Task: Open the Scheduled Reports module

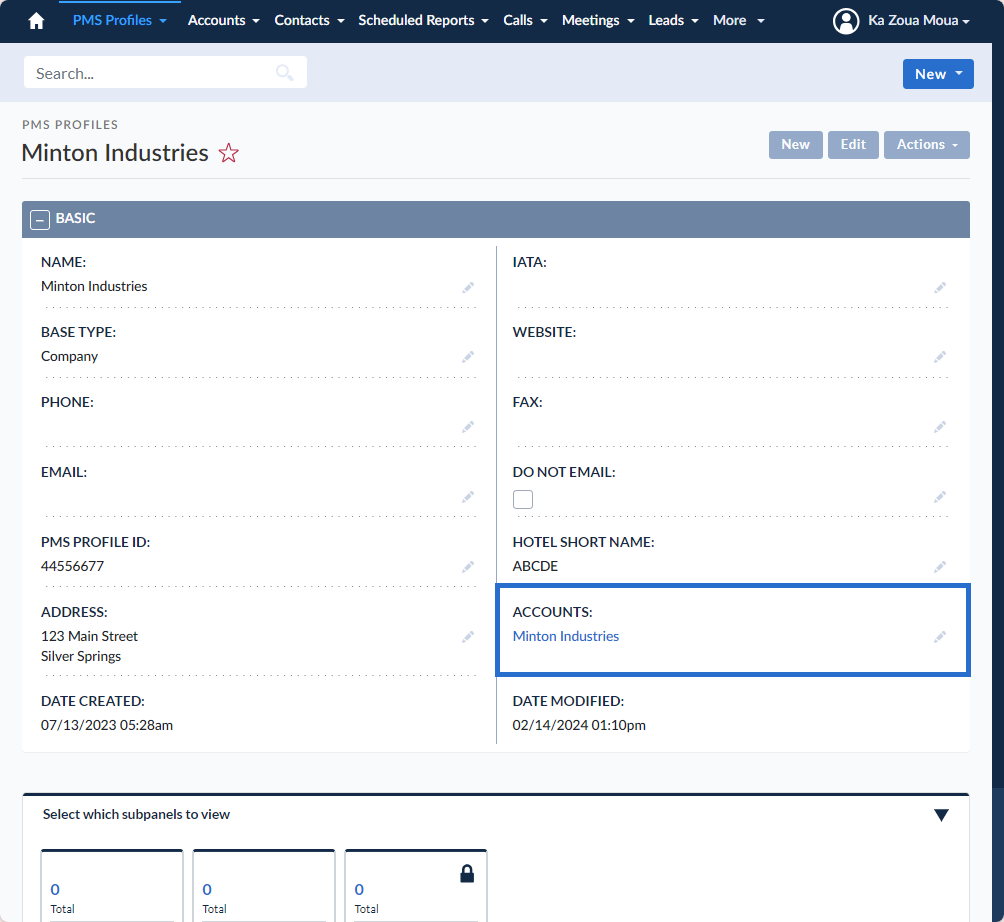Action: (x=416, y=20)
